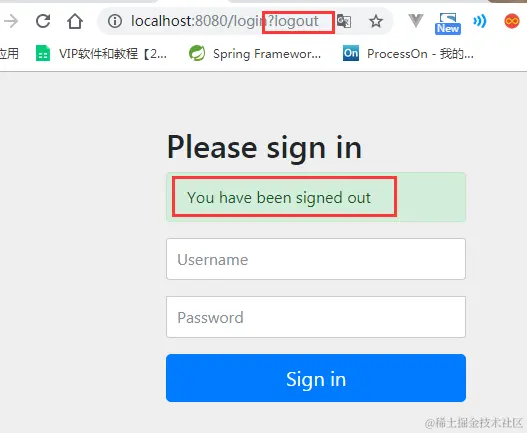This screenshot has height=433, width=527.
Task: Open the VIP软件和教程 bookmark
Action: (101, 53)
